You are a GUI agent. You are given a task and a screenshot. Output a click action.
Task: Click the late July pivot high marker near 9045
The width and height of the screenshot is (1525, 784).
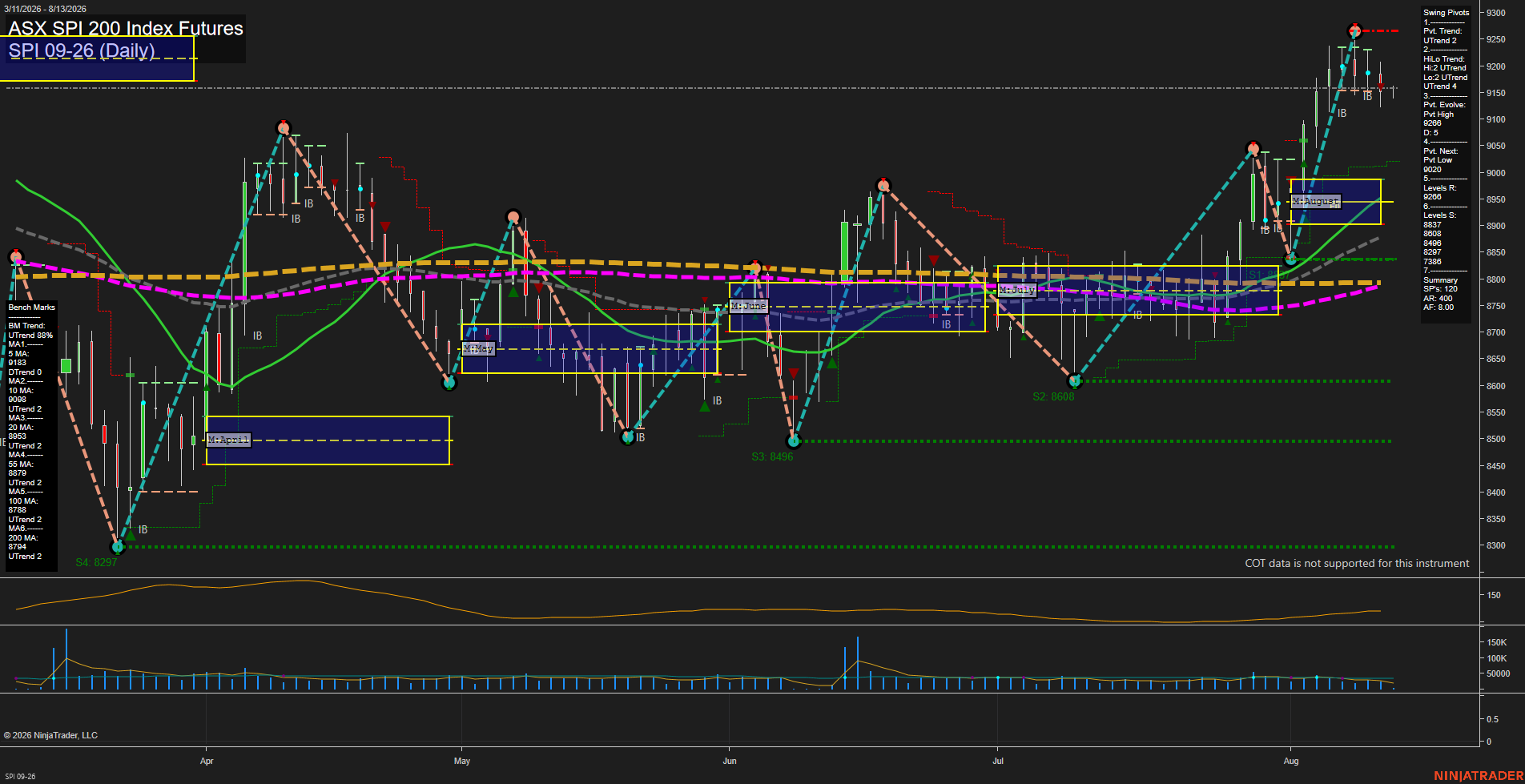click(x=1253, y=148)
